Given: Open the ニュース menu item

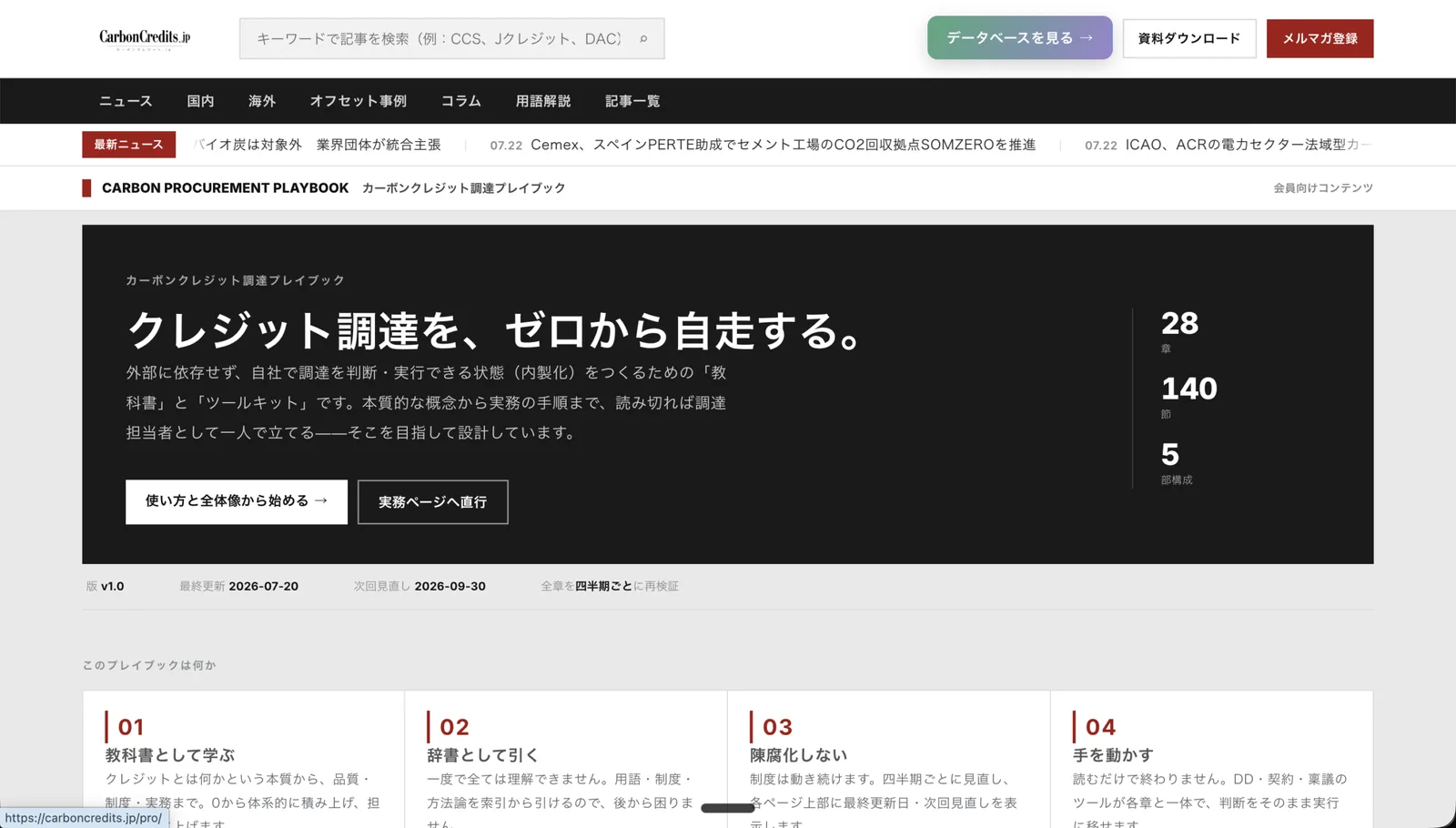Looking at the screenshot, I should tap(126, 101).
